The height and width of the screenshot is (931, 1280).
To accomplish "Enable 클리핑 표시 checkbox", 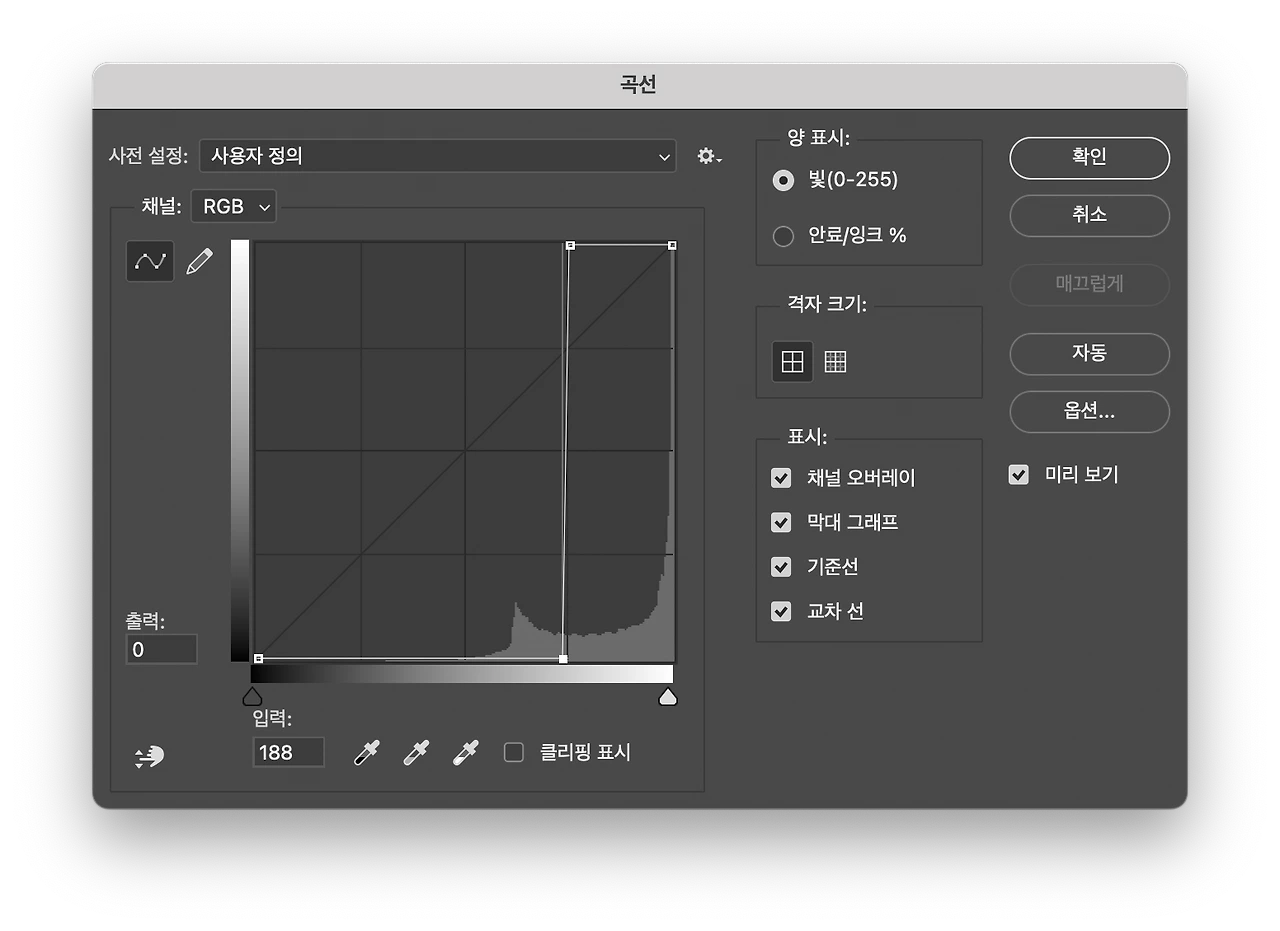I will [x=514, y=752].
